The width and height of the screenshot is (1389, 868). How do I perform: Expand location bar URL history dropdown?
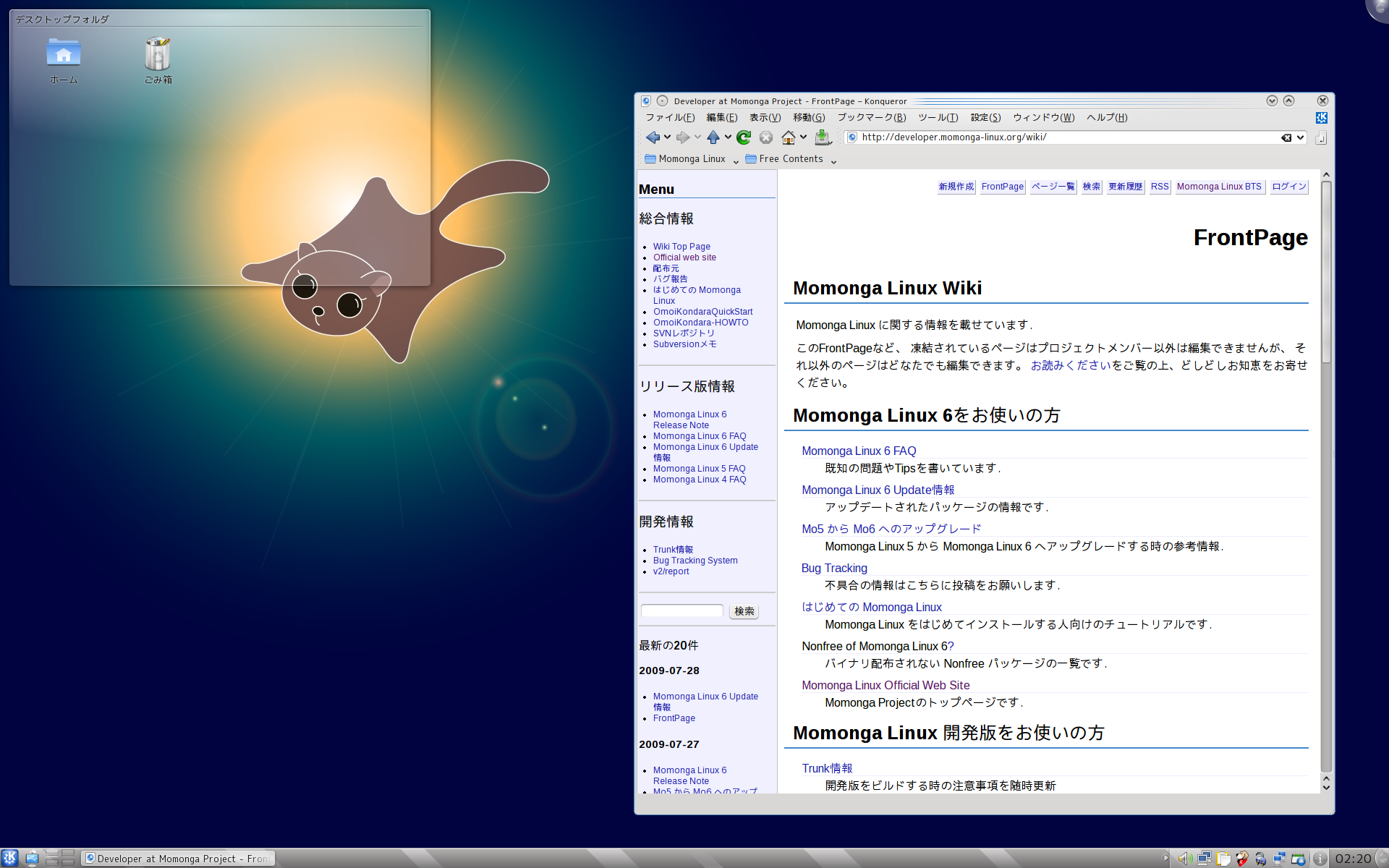click(1300, 137)
